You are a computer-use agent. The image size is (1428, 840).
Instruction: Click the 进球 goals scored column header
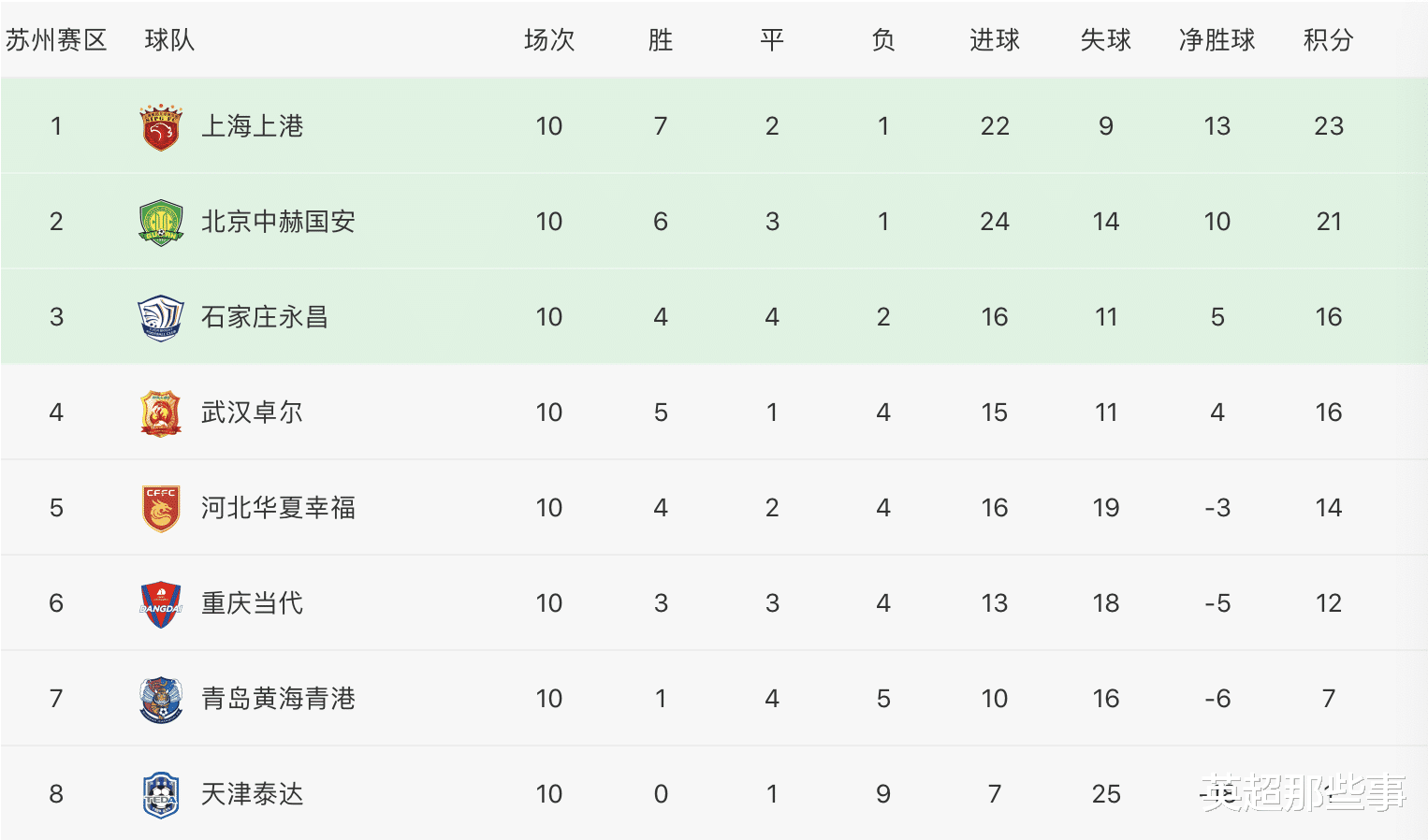point(995,40)
